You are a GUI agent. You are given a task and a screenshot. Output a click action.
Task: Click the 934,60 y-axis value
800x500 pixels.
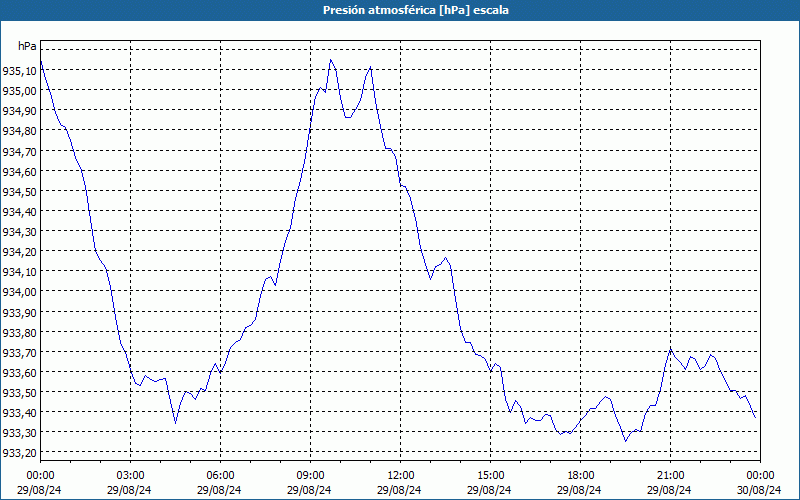pyautogui.click(x=19, y=171)
